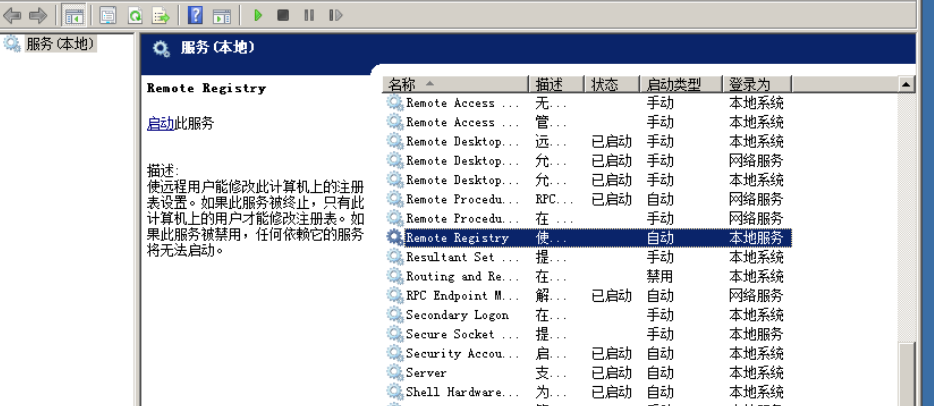Select the Resultant Set service row
Viewport: 934px width, 406px height.
point(587,257)
